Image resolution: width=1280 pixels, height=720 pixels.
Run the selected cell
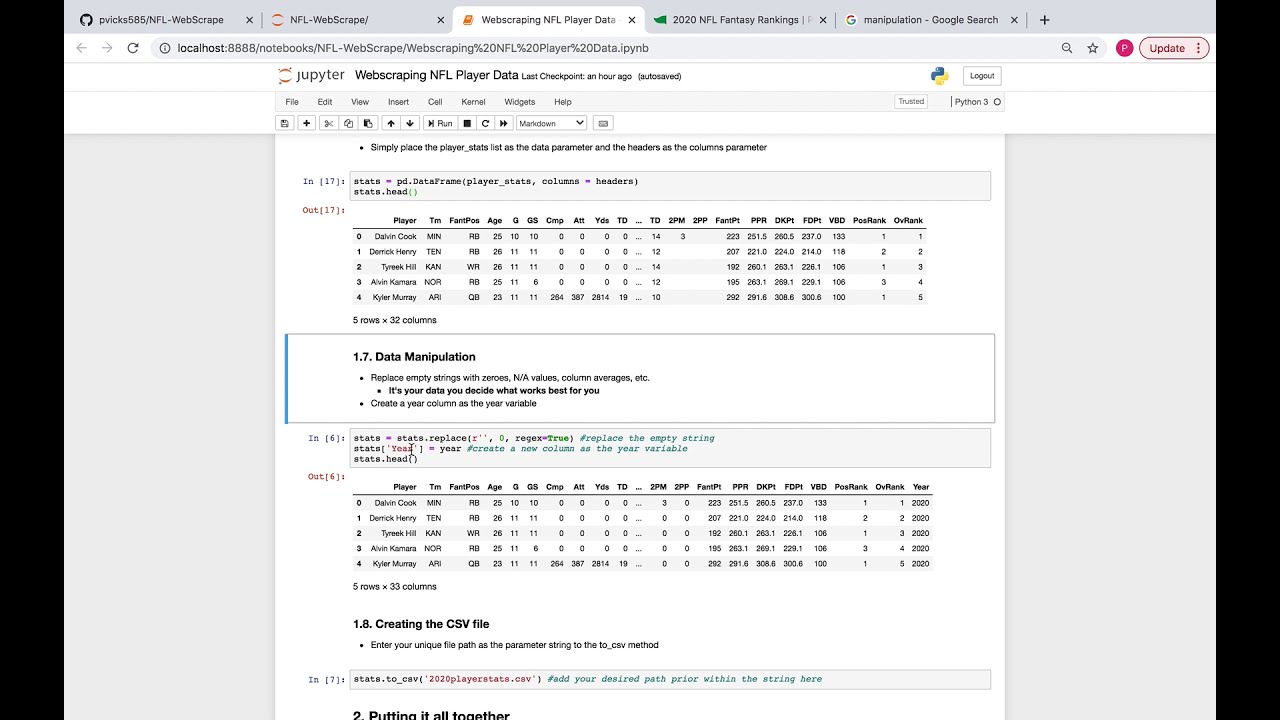tap(439, 123)
